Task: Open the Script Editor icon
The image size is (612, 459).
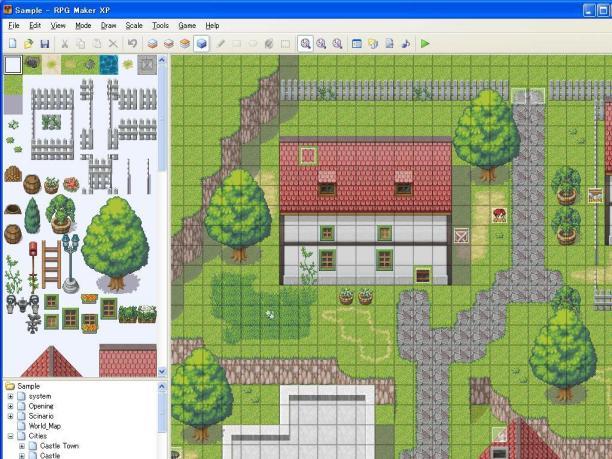Action: tap(389, 44)
